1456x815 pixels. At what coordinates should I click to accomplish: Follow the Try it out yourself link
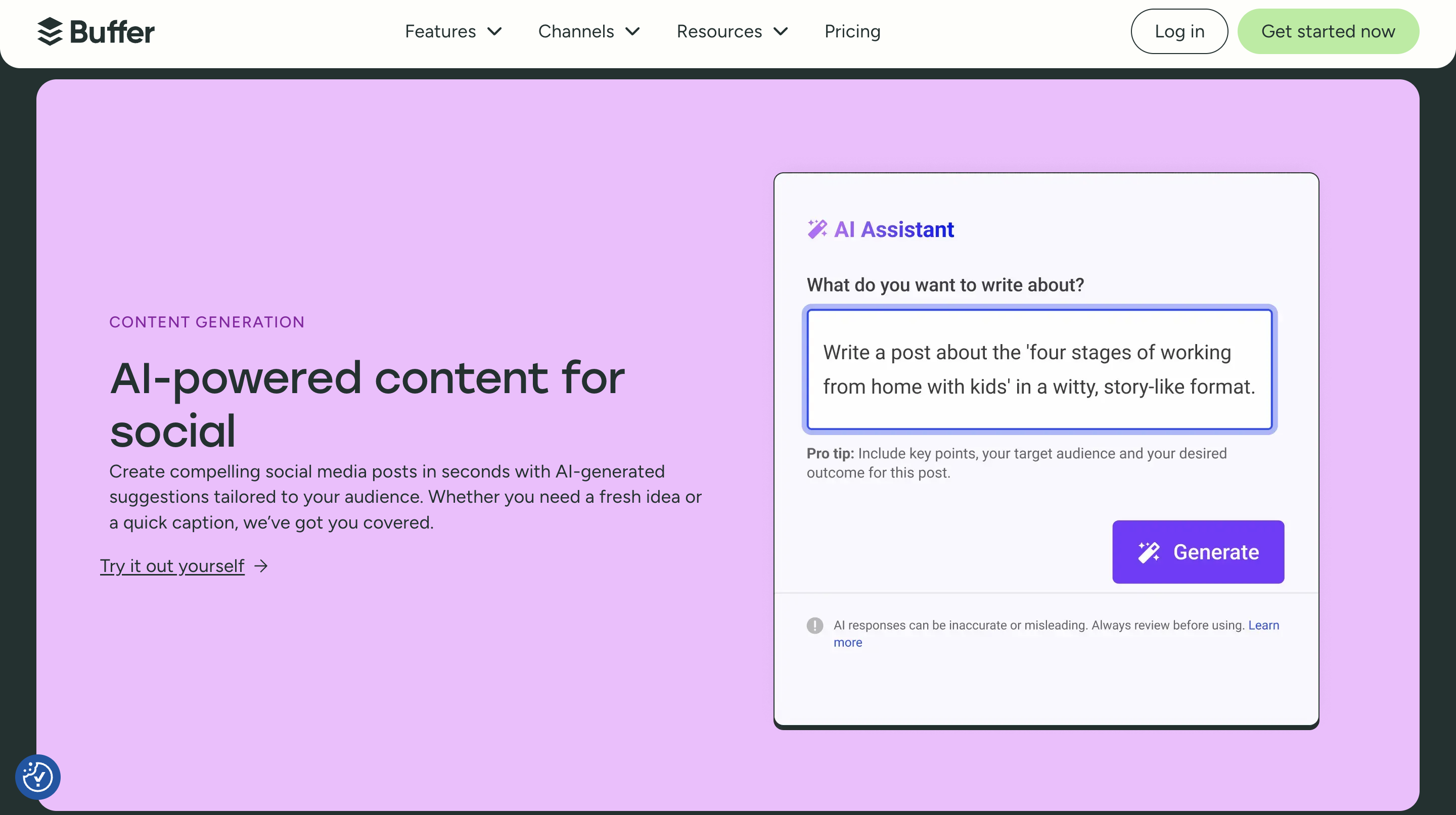click(x=172, y=566)
